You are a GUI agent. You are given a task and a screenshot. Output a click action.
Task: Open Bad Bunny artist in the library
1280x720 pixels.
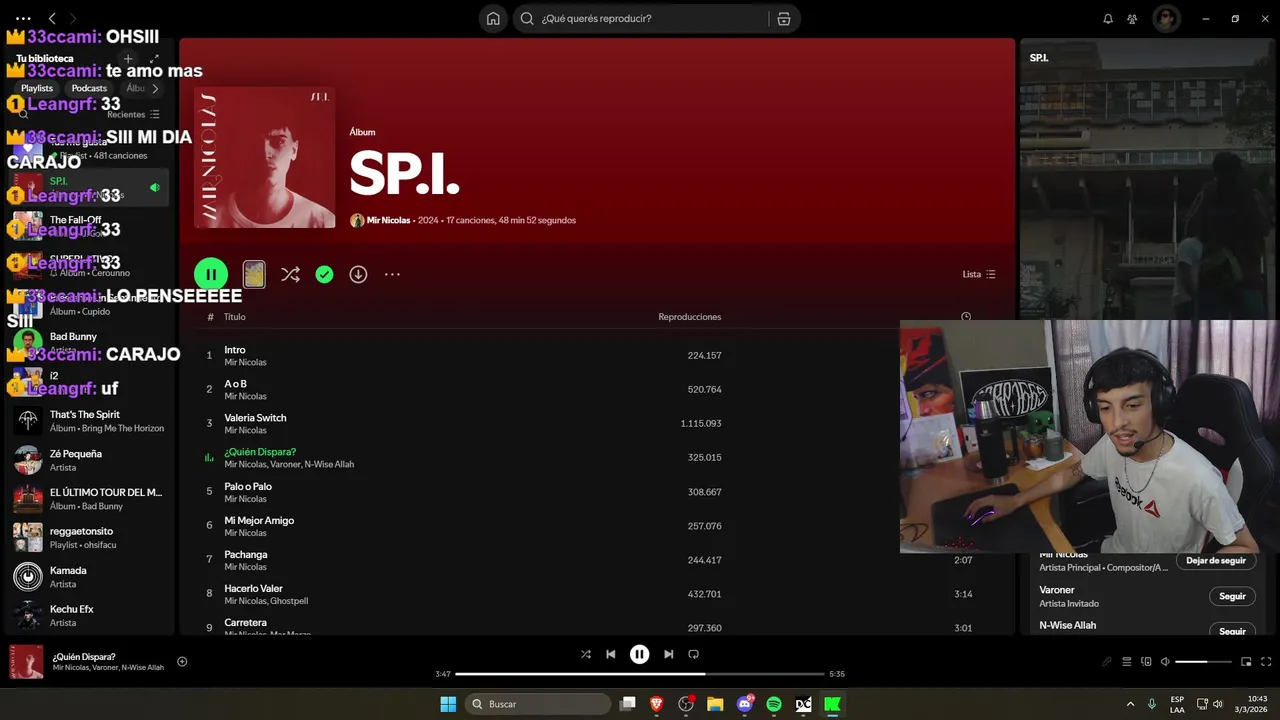pos(87,343)
